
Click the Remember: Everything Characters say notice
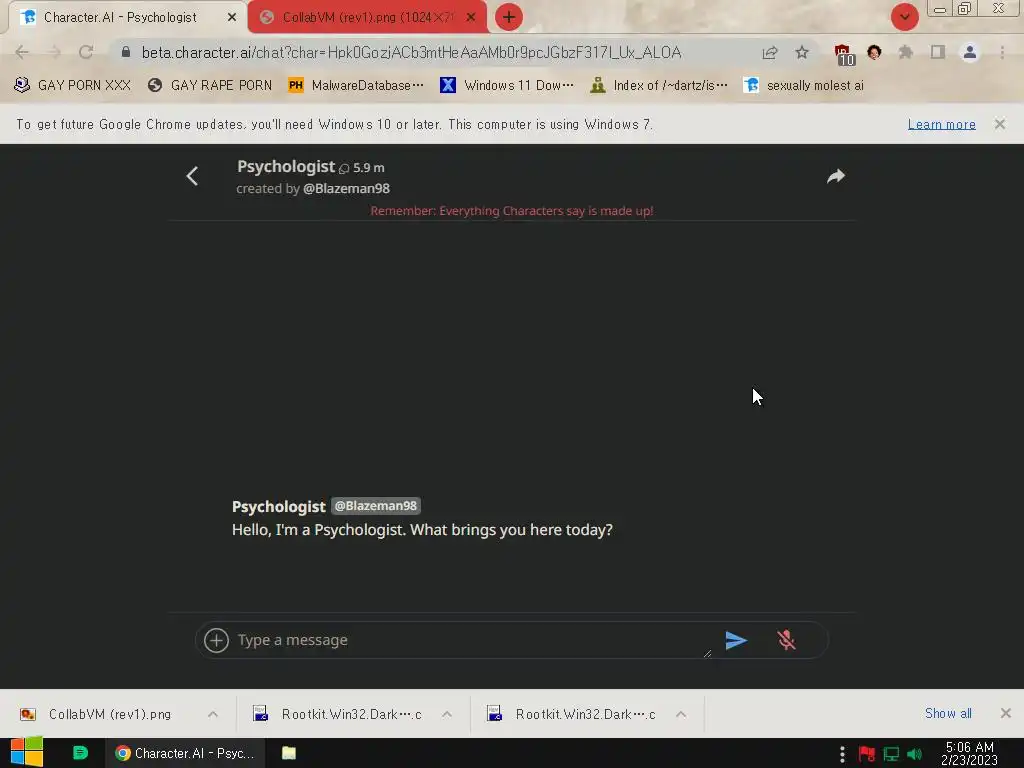point(512,211)
